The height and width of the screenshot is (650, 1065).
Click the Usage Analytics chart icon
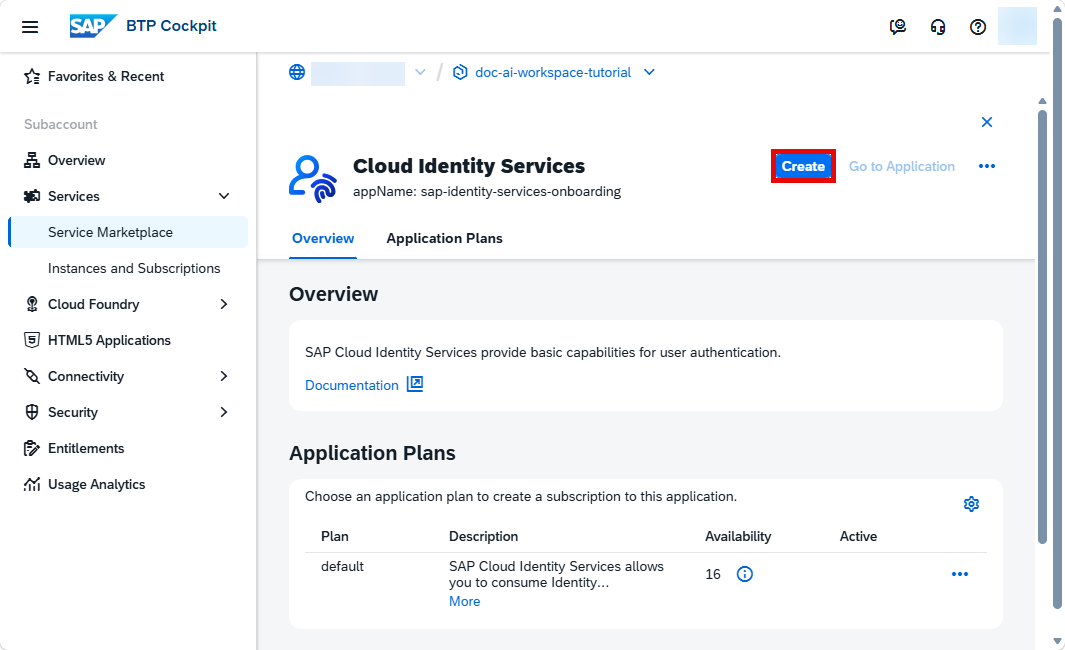32,484
